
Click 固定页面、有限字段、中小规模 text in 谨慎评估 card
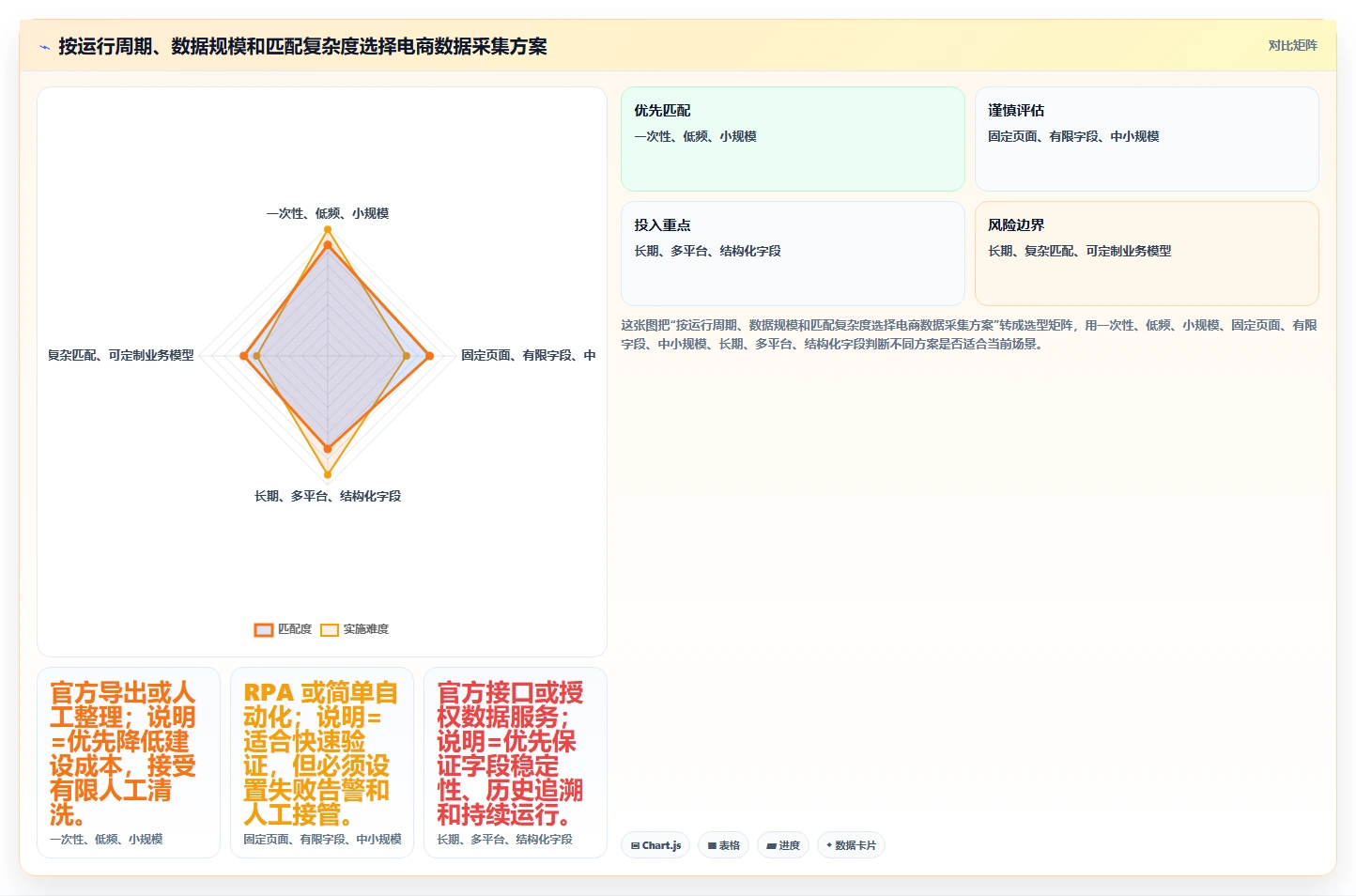point(1073,136)
